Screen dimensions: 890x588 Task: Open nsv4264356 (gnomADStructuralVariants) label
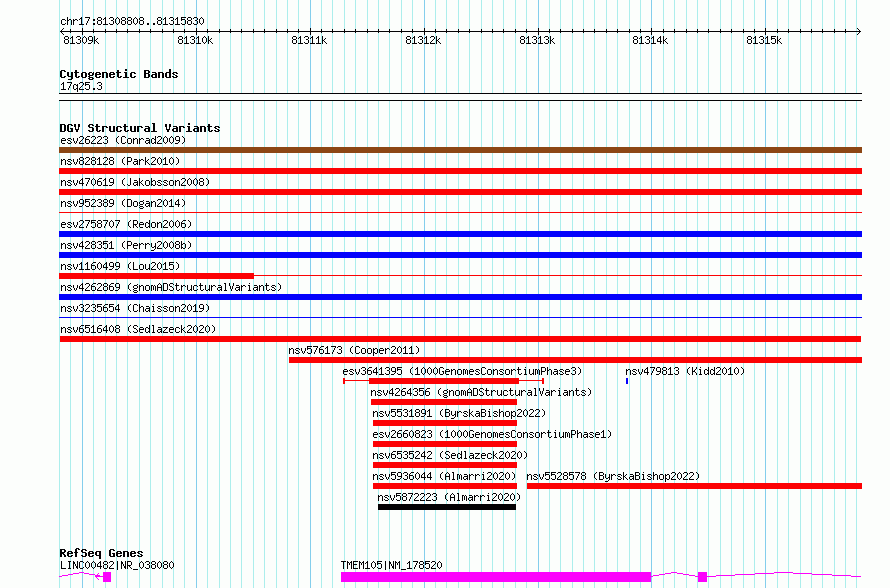click(x=481, y=392)
